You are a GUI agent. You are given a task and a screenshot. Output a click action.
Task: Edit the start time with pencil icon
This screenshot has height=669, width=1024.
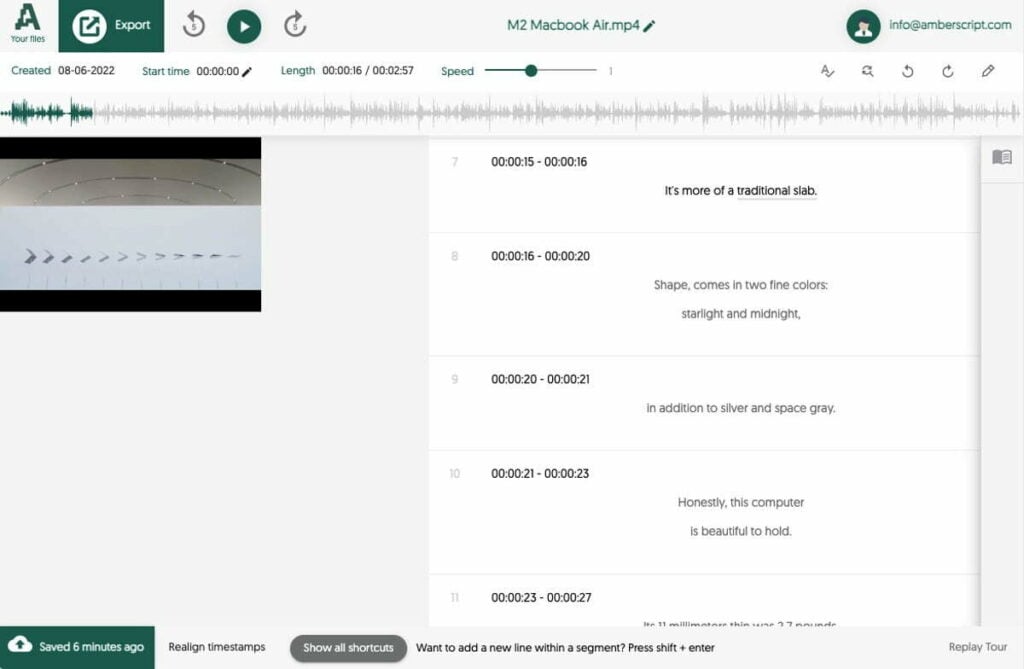click(x=247, y=71)
